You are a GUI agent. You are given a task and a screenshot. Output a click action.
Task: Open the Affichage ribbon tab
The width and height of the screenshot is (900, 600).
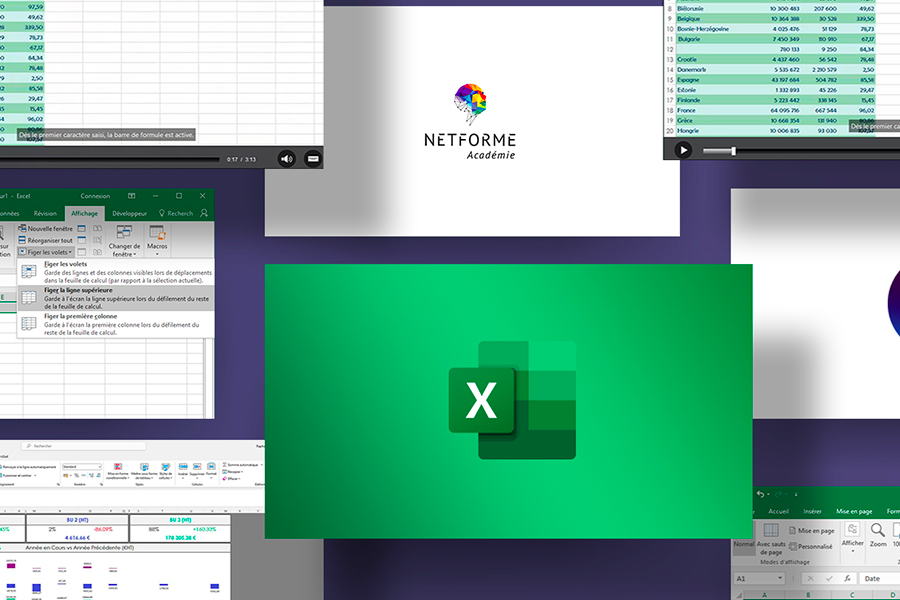pyautogui.click(x=84, y=213)
